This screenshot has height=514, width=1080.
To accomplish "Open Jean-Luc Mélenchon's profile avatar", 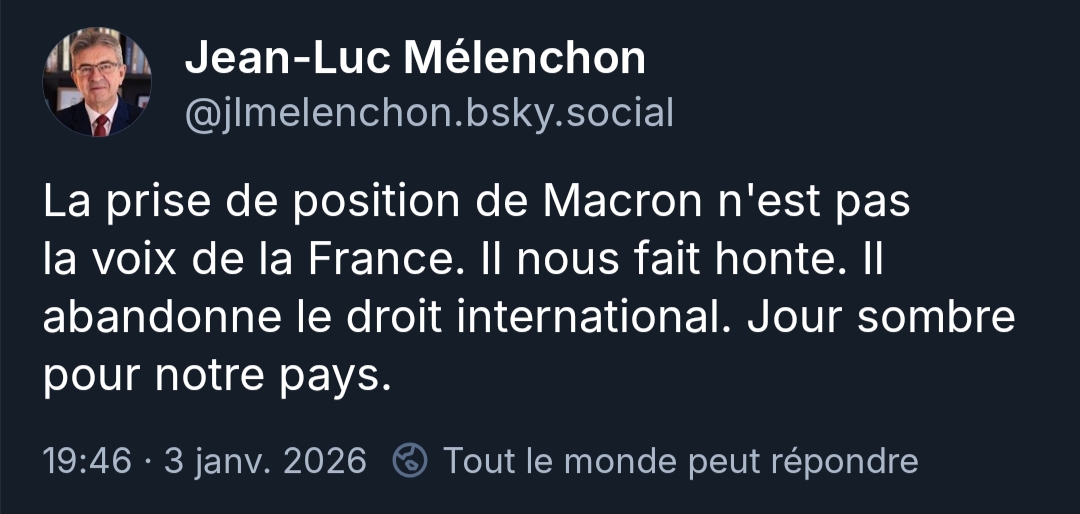I will coord(97,82).
